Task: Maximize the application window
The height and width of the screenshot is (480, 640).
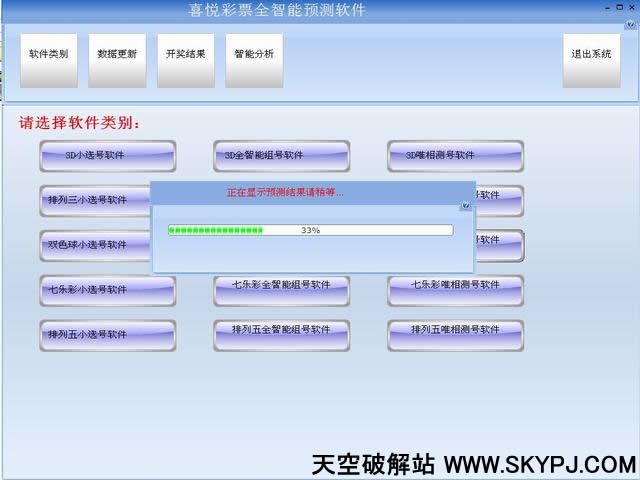Action: click(620, 8)
